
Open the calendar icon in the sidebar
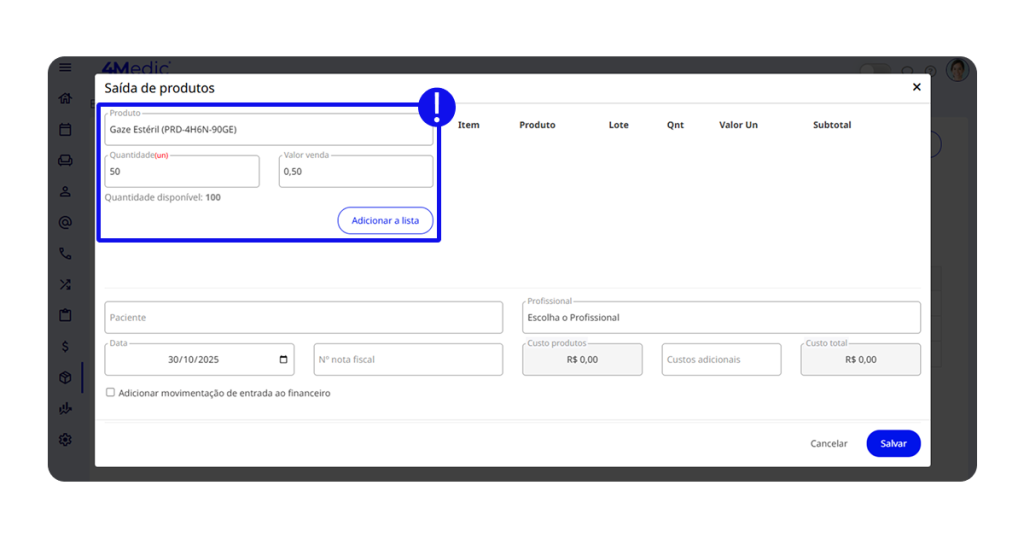(65, 129)
